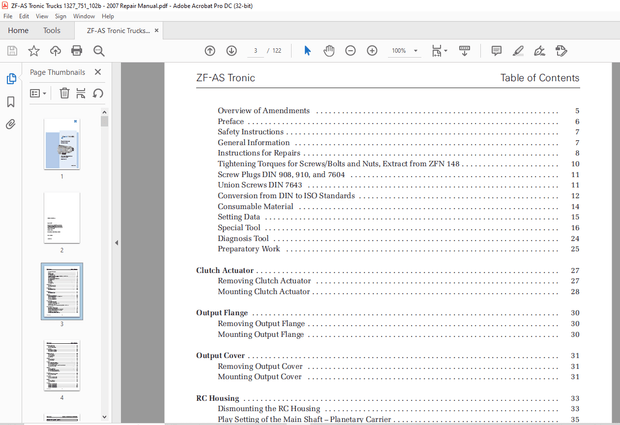
Task: Switch to the Tools tab
Action: click(52, 30)
